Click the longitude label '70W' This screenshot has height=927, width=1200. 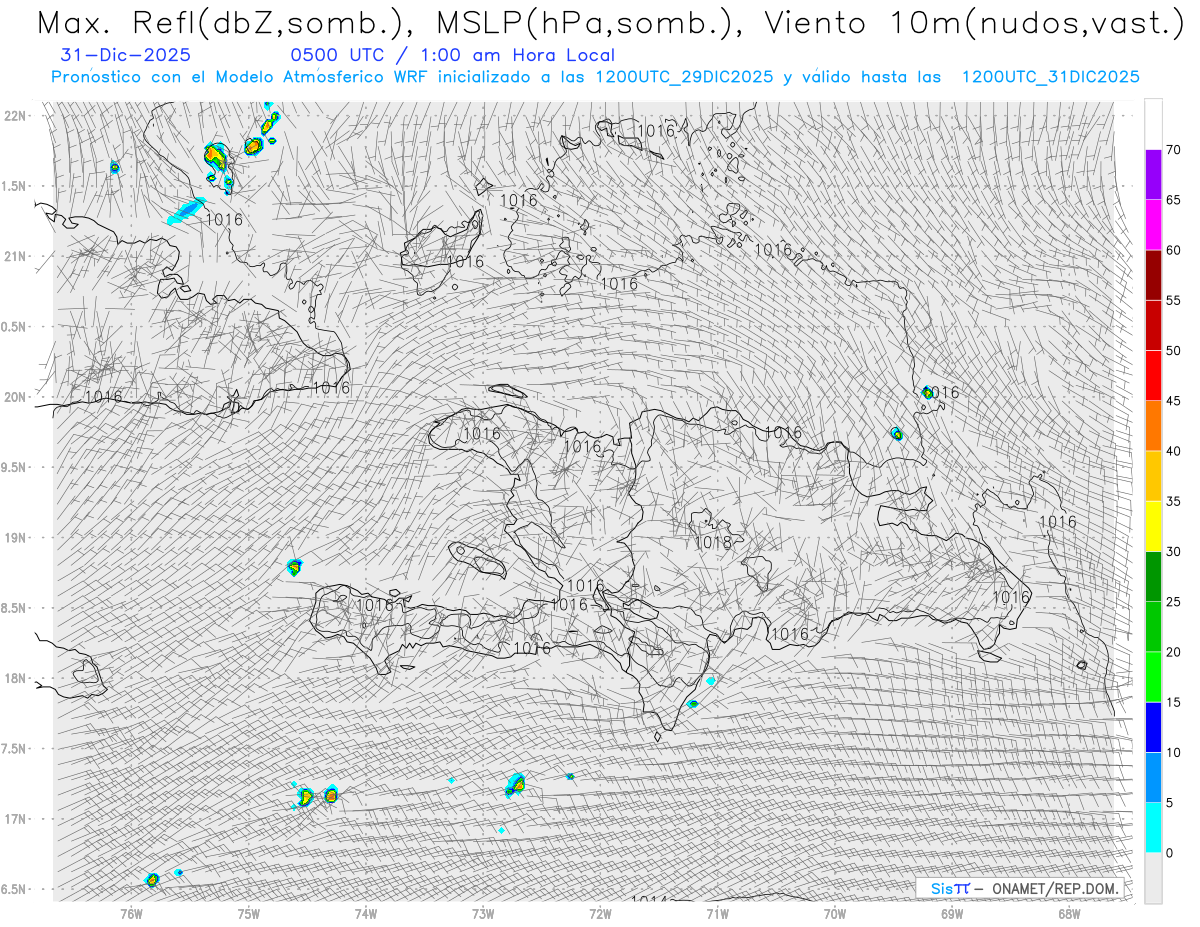coord(835,913)
